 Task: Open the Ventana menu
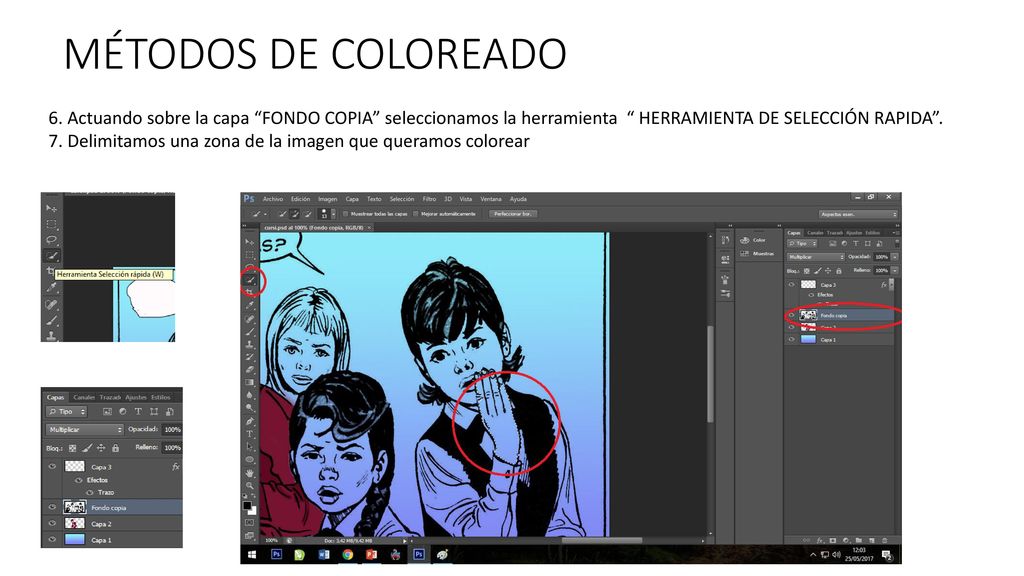pyautogui.click(x=490, y=199)
